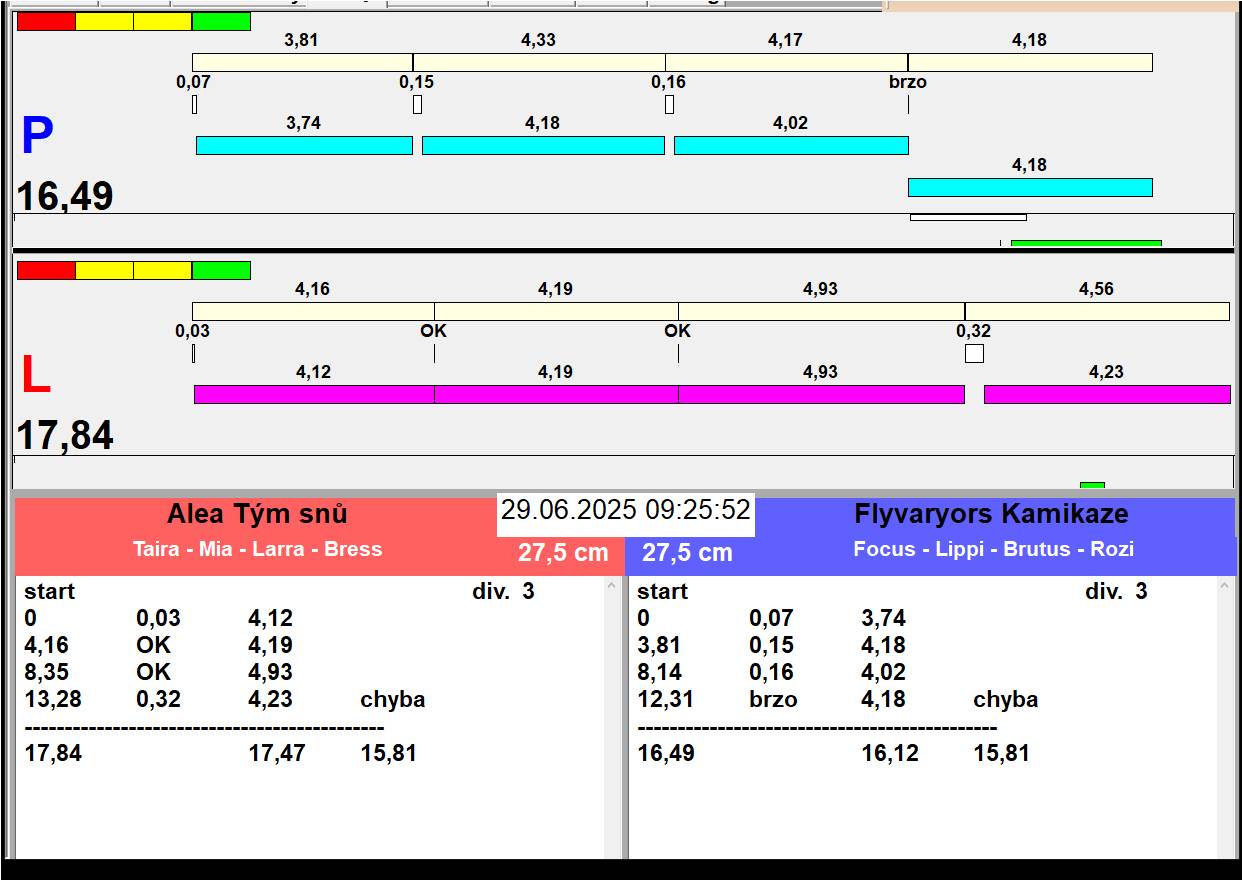
Task: Select the Alea Tým snů team header
Action: point(257,514)
